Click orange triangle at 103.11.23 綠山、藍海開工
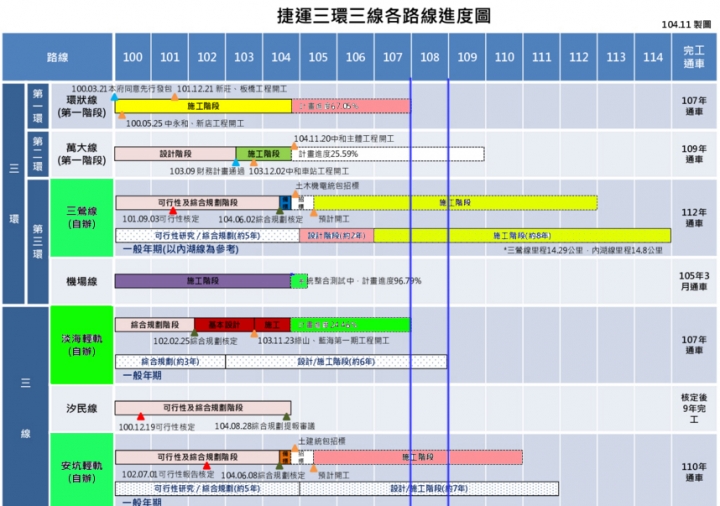 (254, 334)
